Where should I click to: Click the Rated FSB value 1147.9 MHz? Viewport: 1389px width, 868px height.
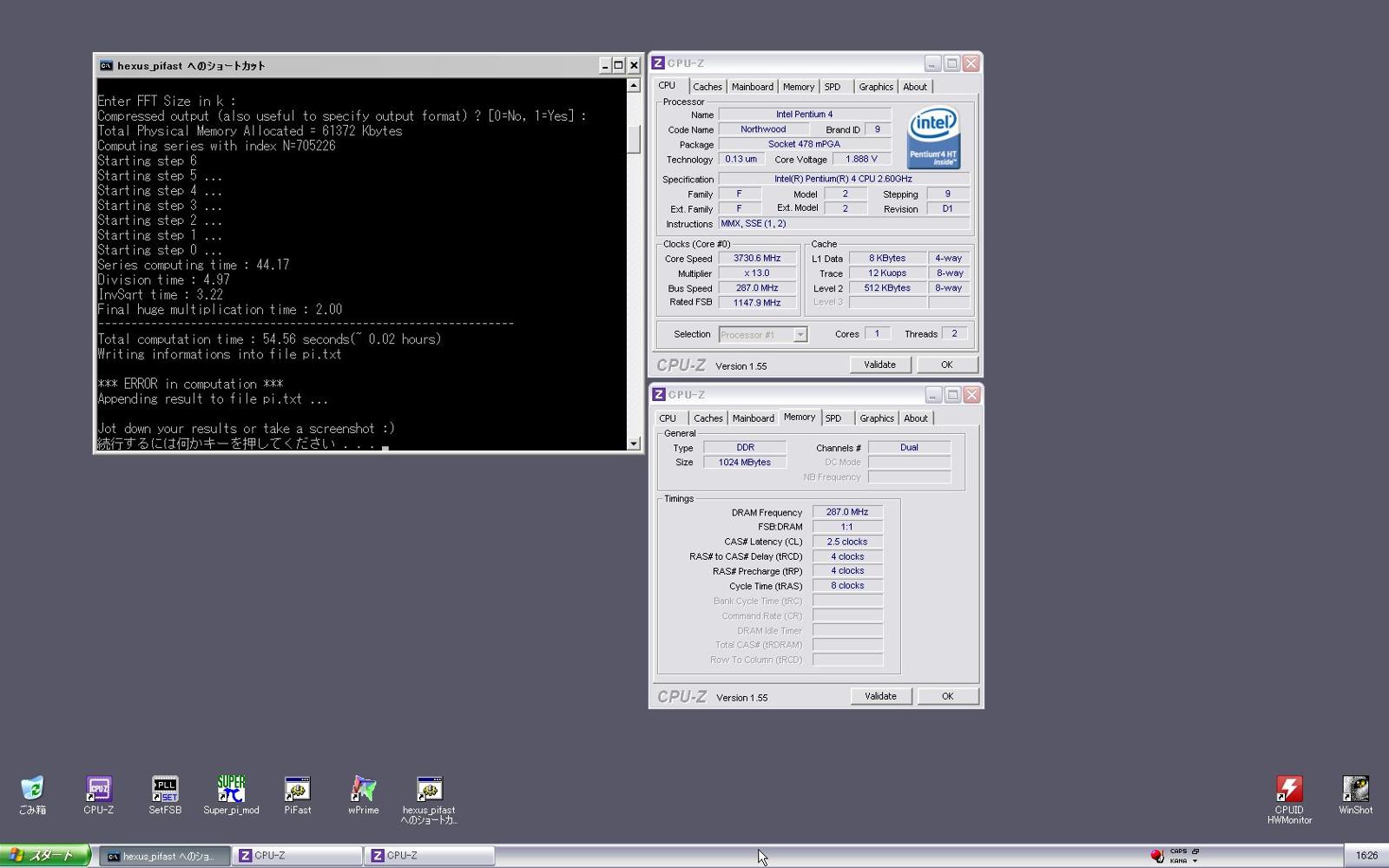coord(757,302)
